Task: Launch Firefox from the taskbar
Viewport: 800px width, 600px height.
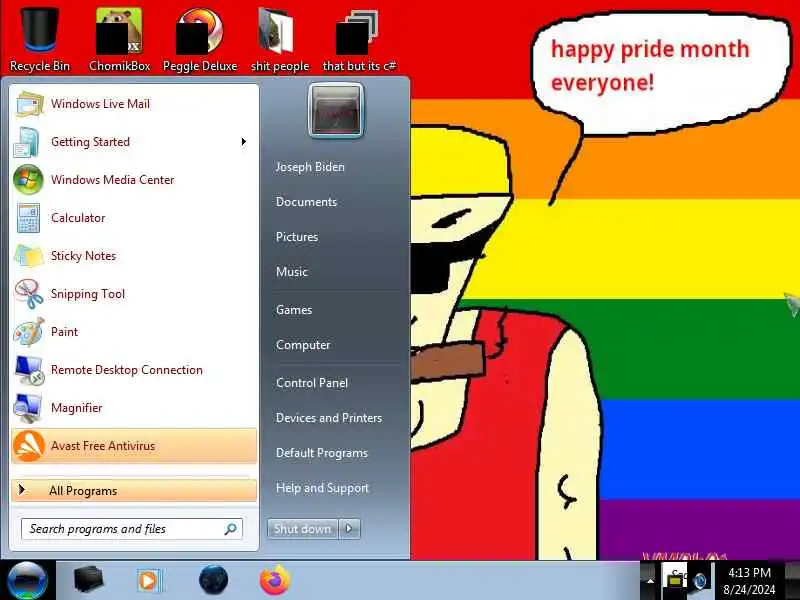Action: (x=276, y=580)
